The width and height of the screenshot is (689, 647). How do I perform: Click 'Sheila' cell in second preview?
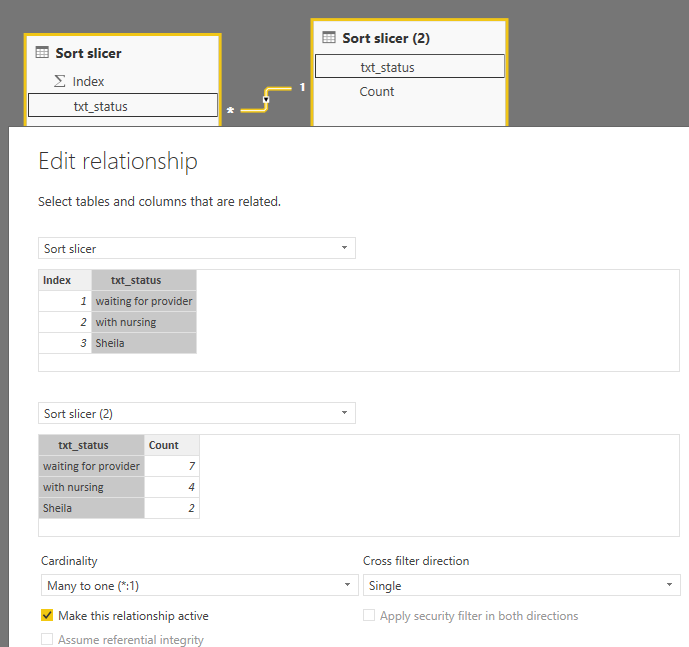click(91, 508)
